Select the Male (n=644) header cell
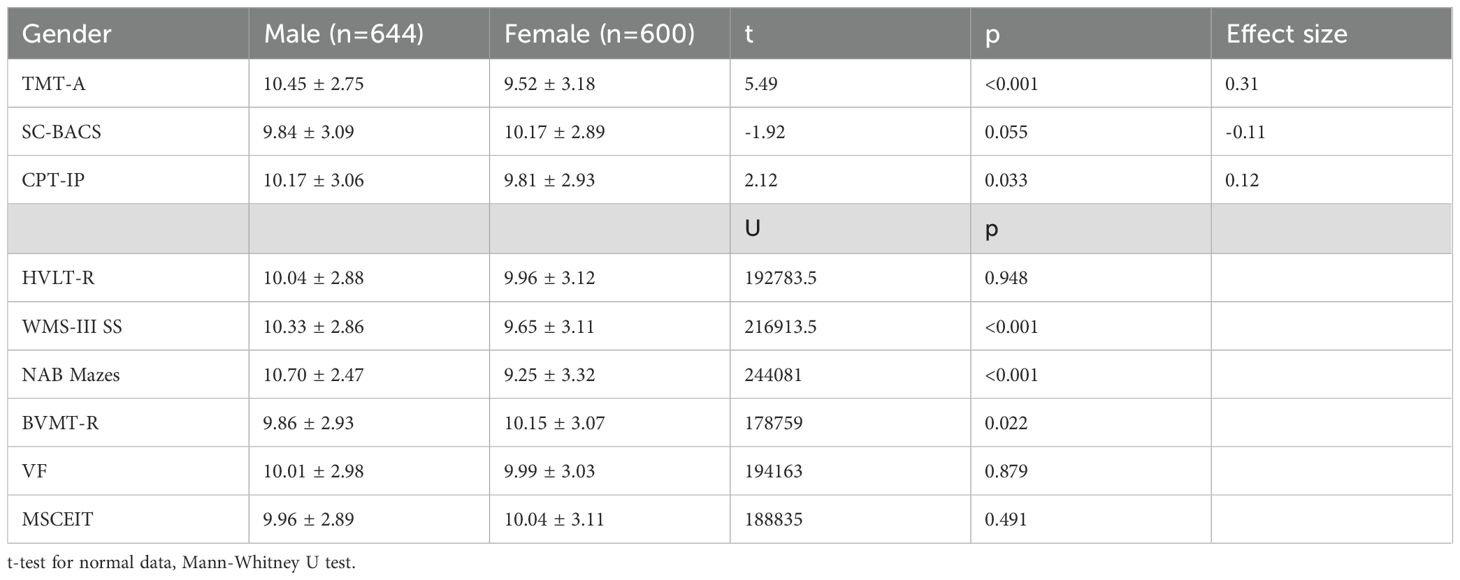 pyautogui.click(x=344, y=34)
